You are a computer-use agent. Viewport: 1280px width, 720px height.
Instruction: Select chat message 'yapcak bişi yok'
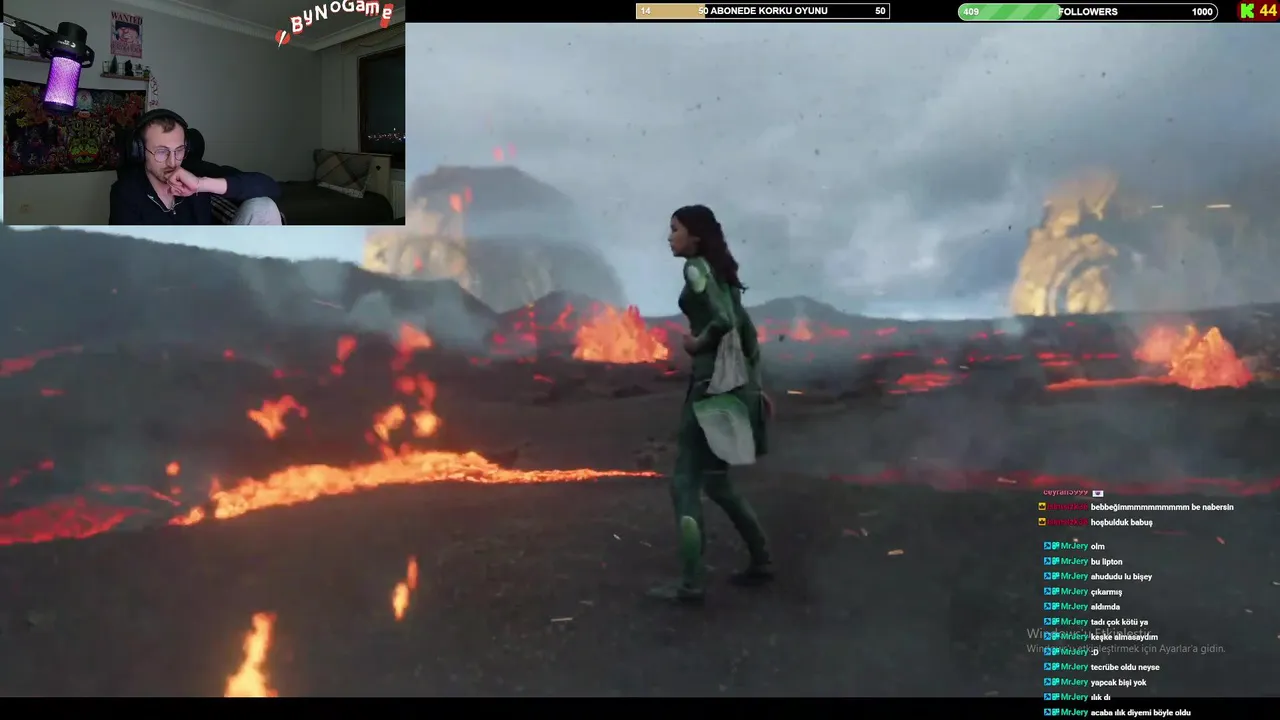click(1118, 682)
